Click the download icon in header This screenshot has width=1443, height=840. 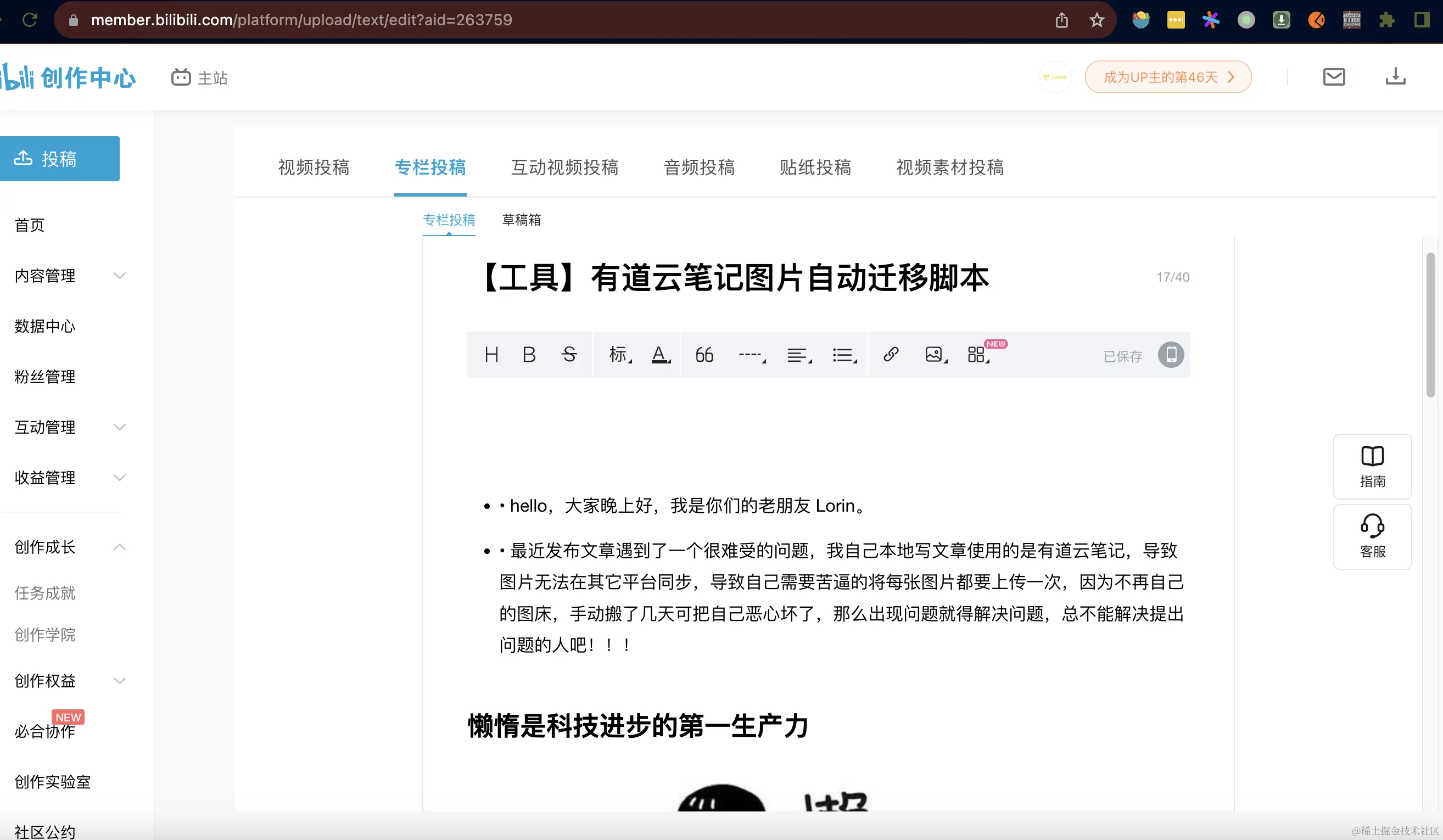1395,76
